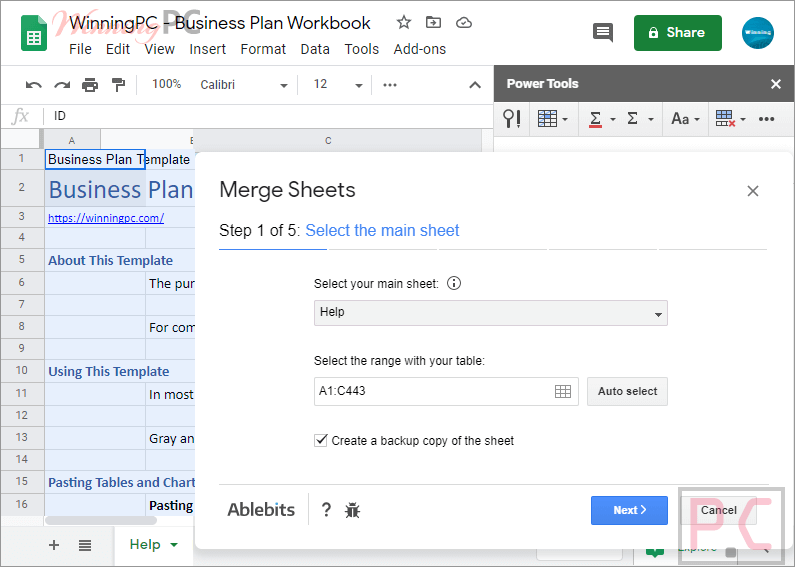795x567 pixels.
Task: Select row 5 header
Action: 22,260
